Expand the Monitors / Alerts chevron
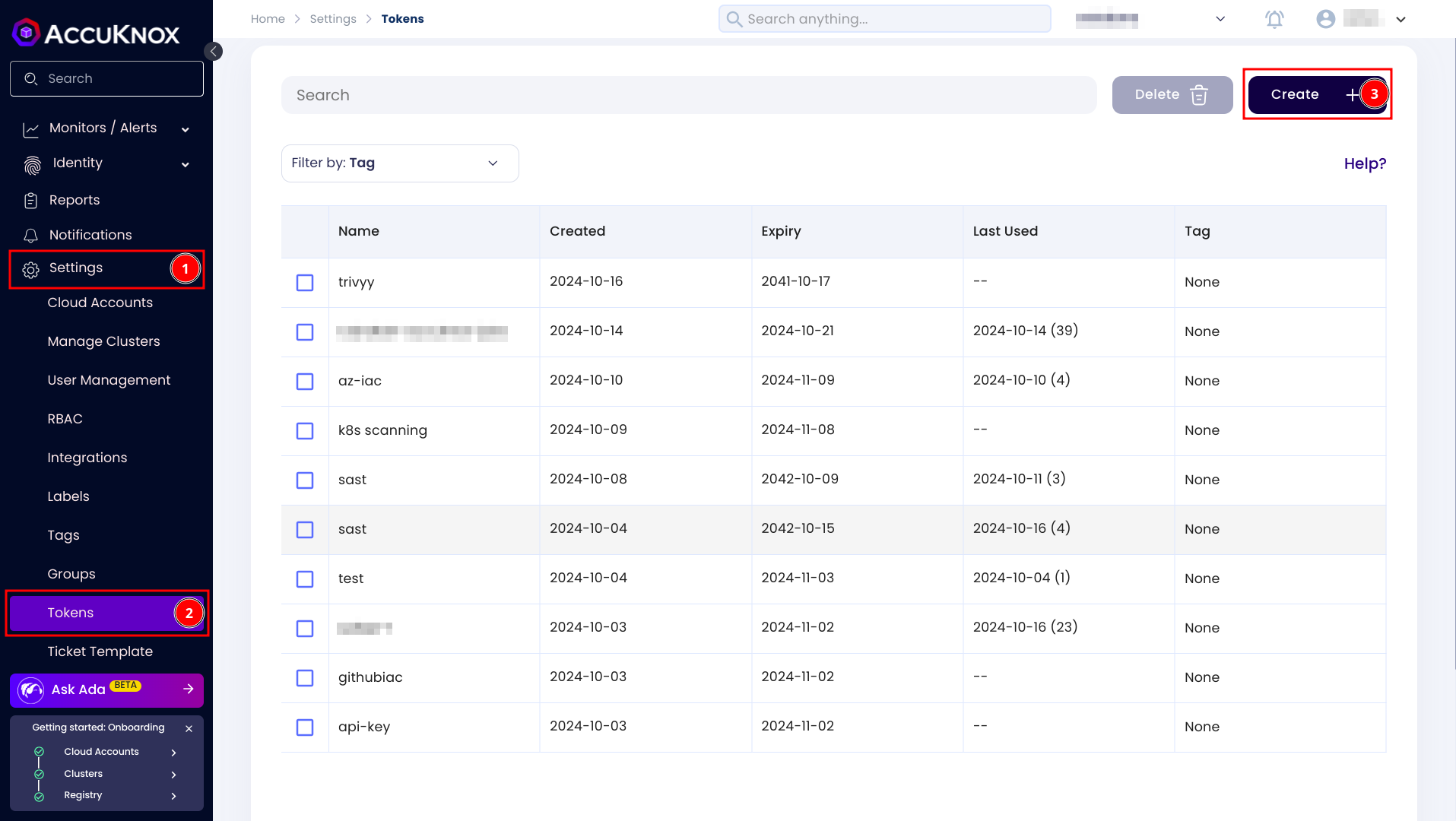 pyautogui.click(x=185, y=129)
